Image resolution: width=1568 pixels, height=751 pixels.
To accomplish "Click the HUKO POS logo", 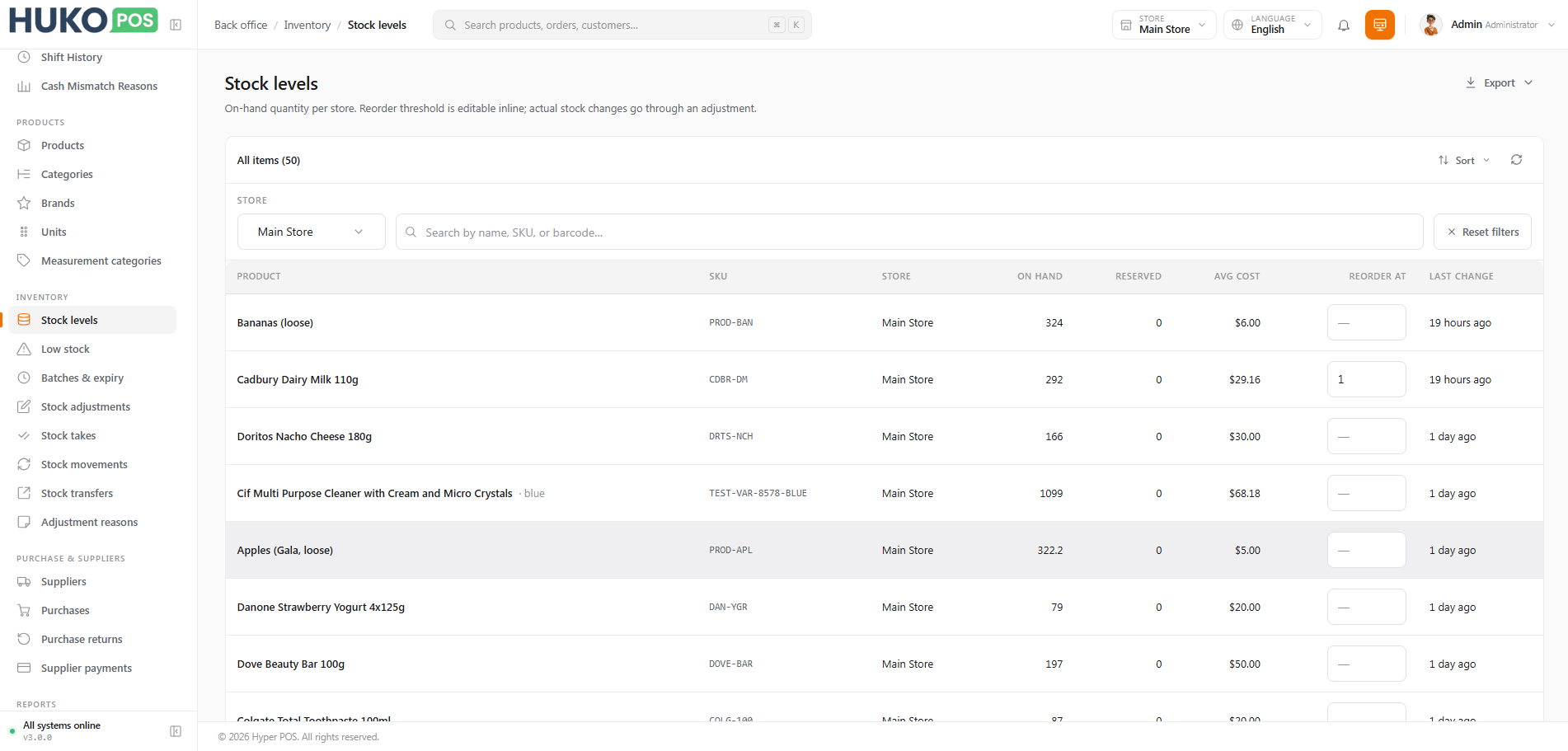I will 83,21.
